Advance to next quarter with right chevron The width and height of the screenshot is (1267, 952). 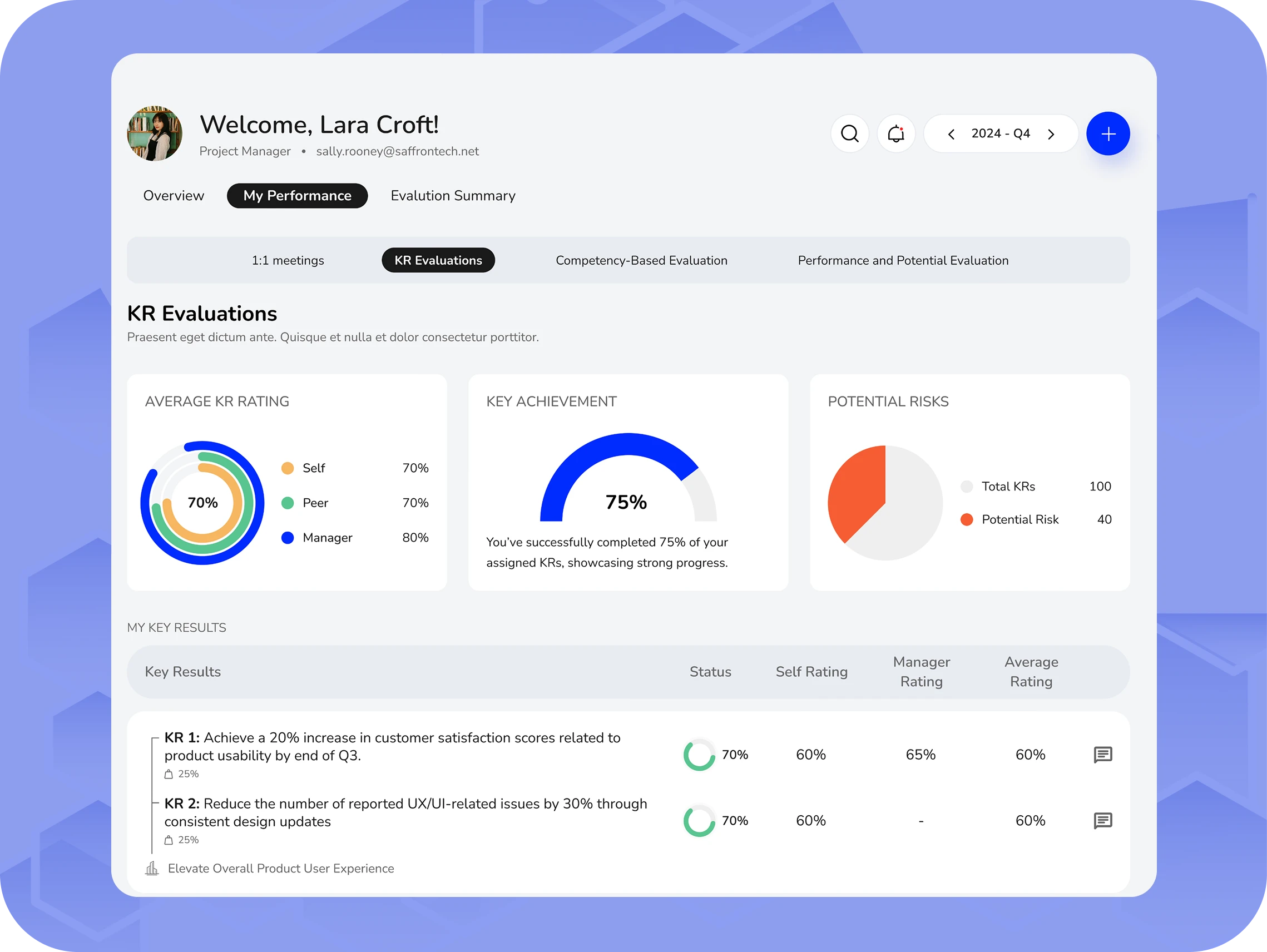coord(1051,134)
